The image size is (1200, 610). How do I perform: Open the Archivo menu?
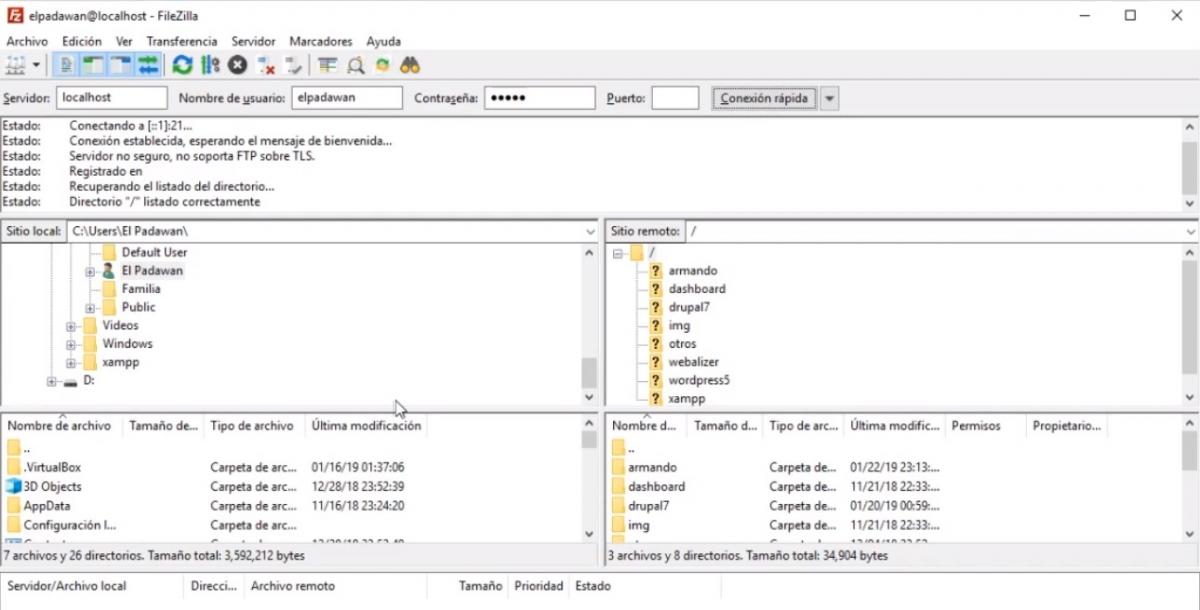[x=27, y=41]
